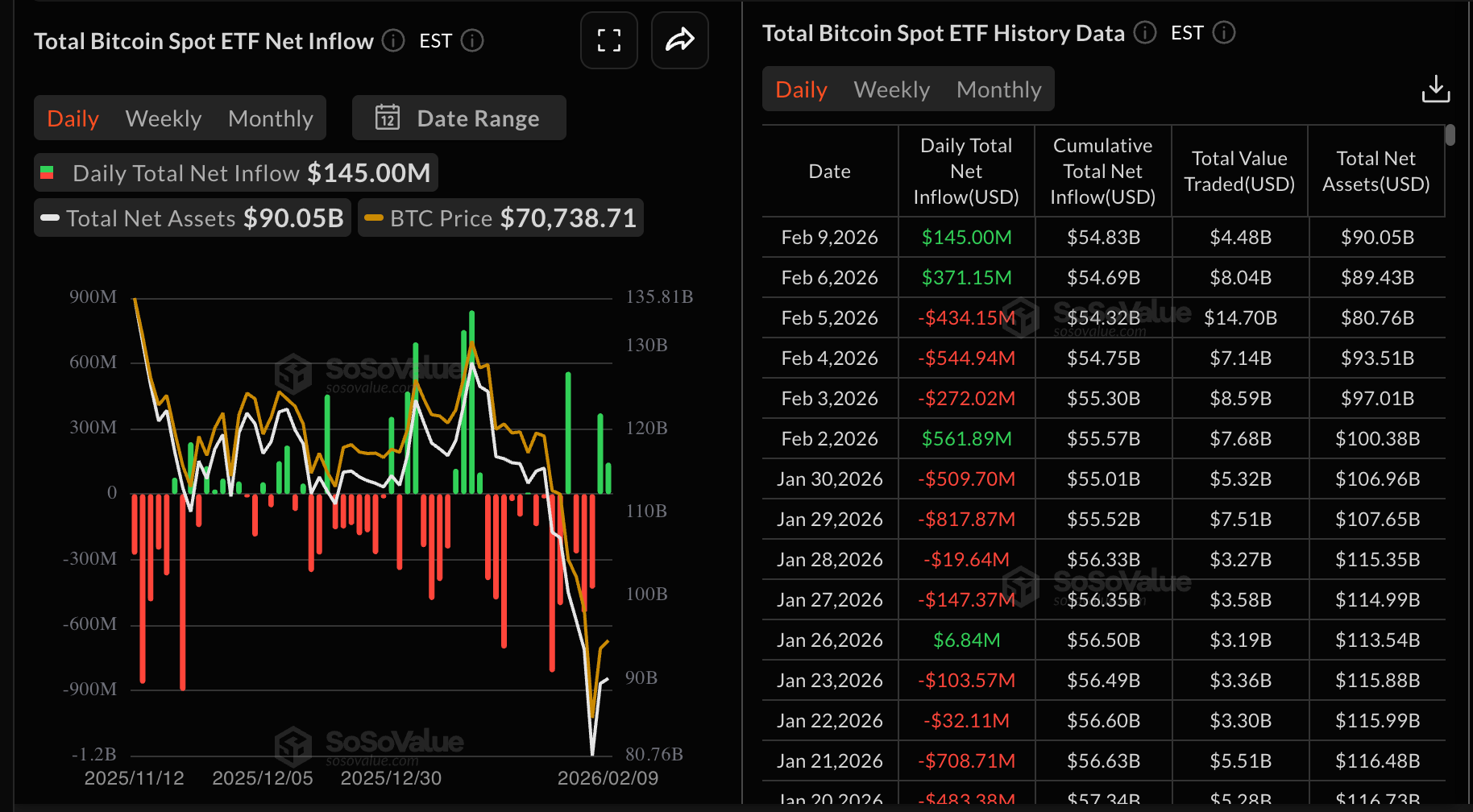Click the $561.89M inflow value
The image size is (1473, 812).
pos(967,438)
